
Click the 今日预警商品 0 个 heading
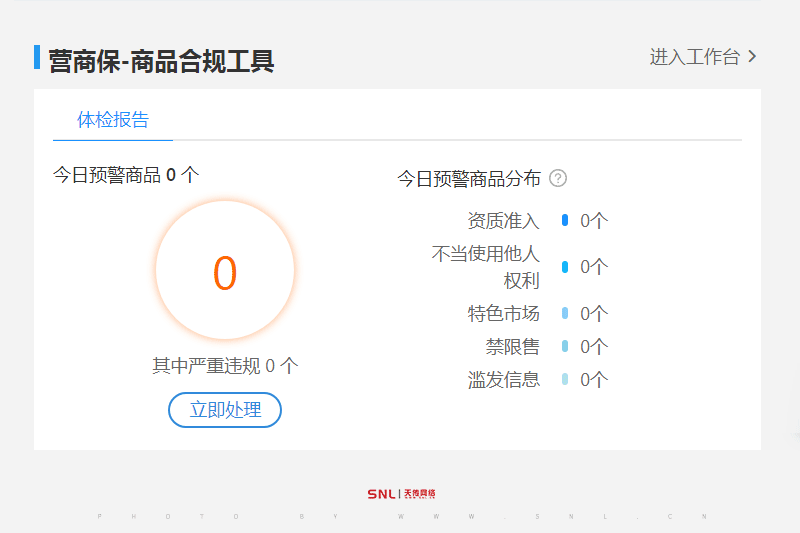pyautogui.click(x=126, y=175)
